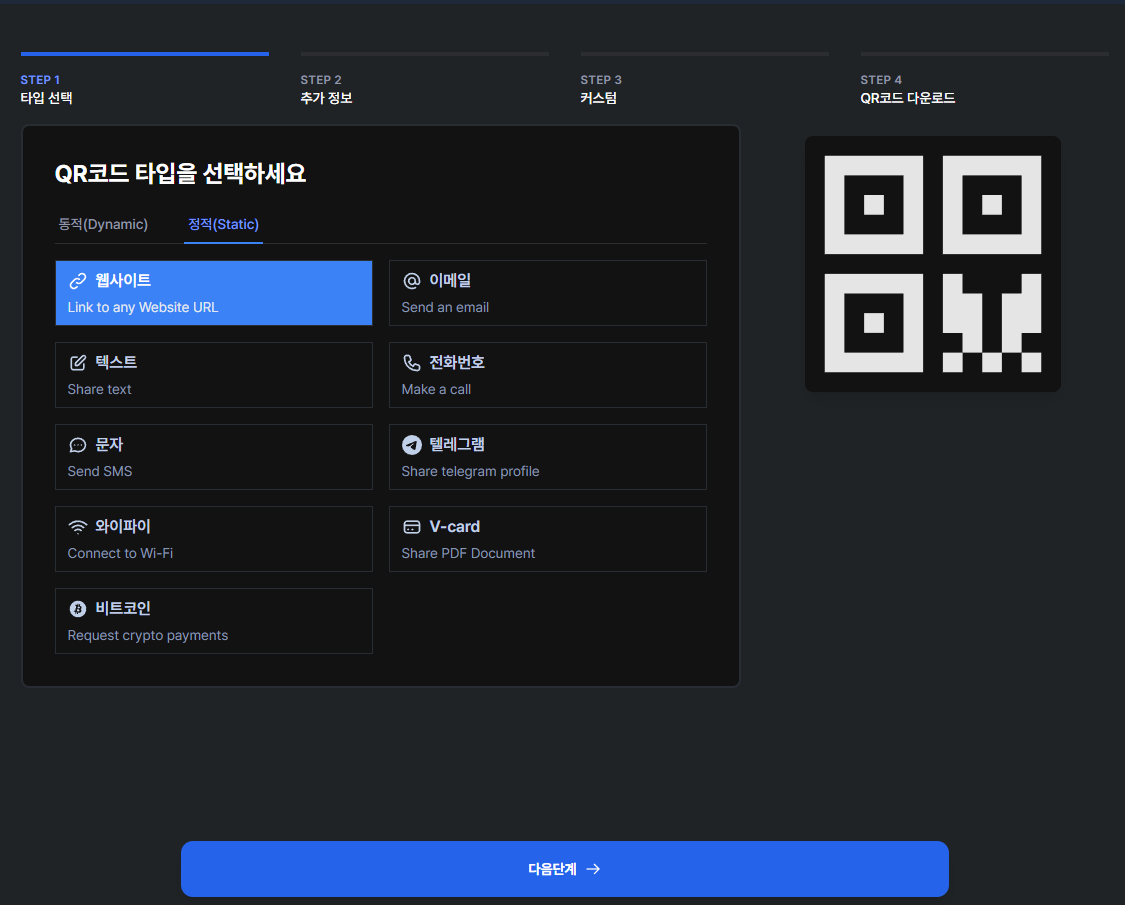This screenshot has height=905, width=1125.
Task: Click 'Connect to Wi-Fi' description
Action: coord(121,553)
